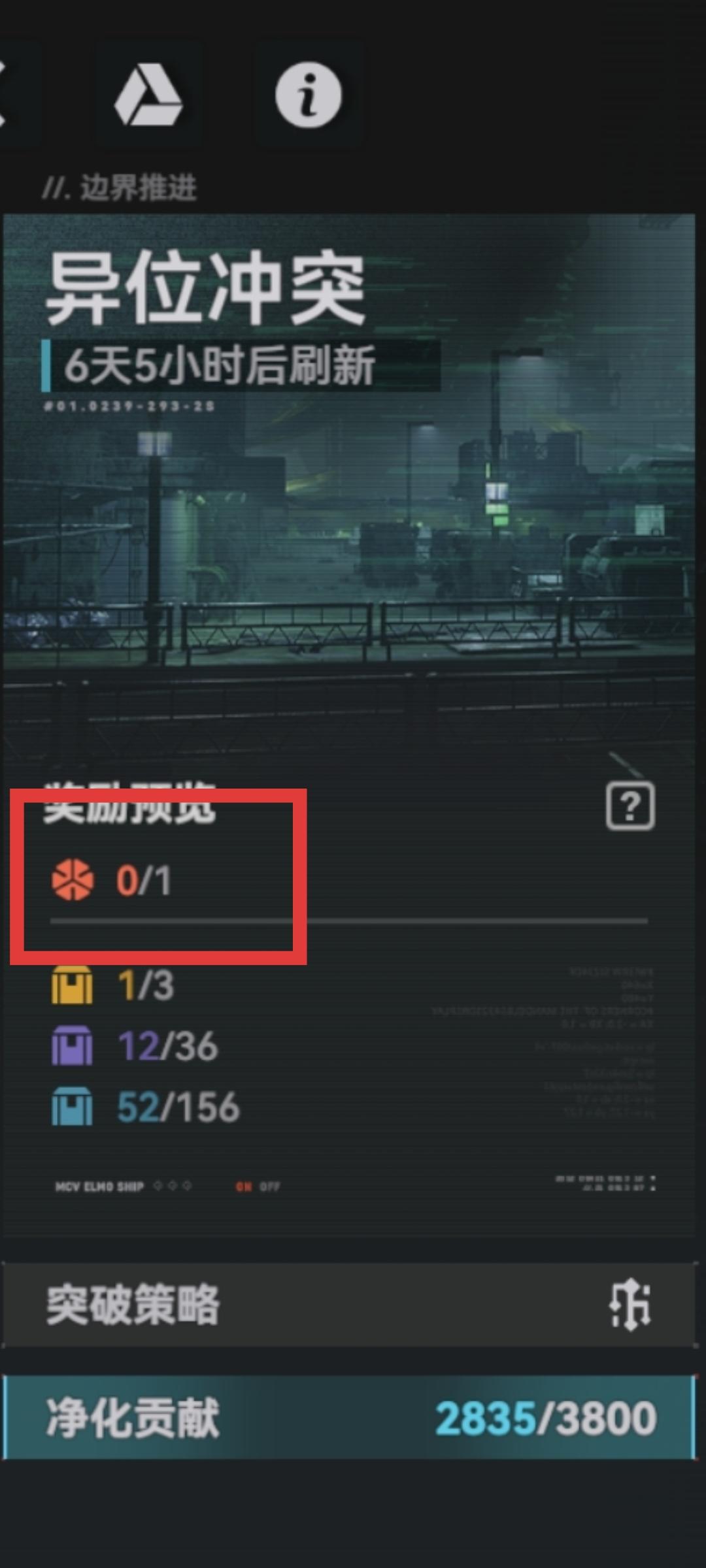Open the 突破策略 panel
Viewport: 706px width, 1568px height.
(x=349, y=1305)
